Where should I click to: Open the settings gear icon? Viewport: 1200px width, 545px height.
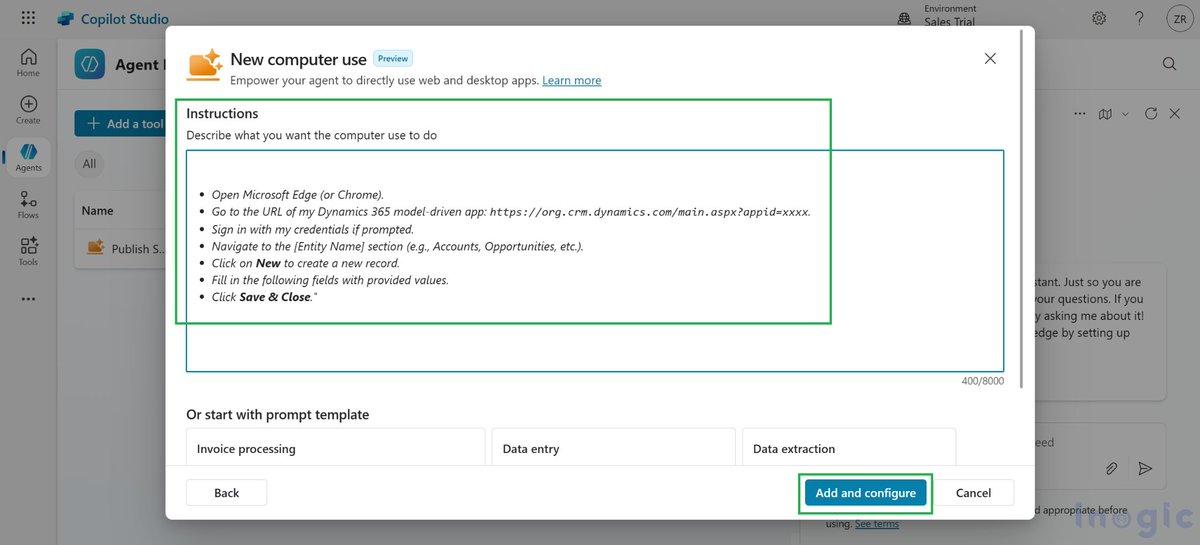point(1099,18)
